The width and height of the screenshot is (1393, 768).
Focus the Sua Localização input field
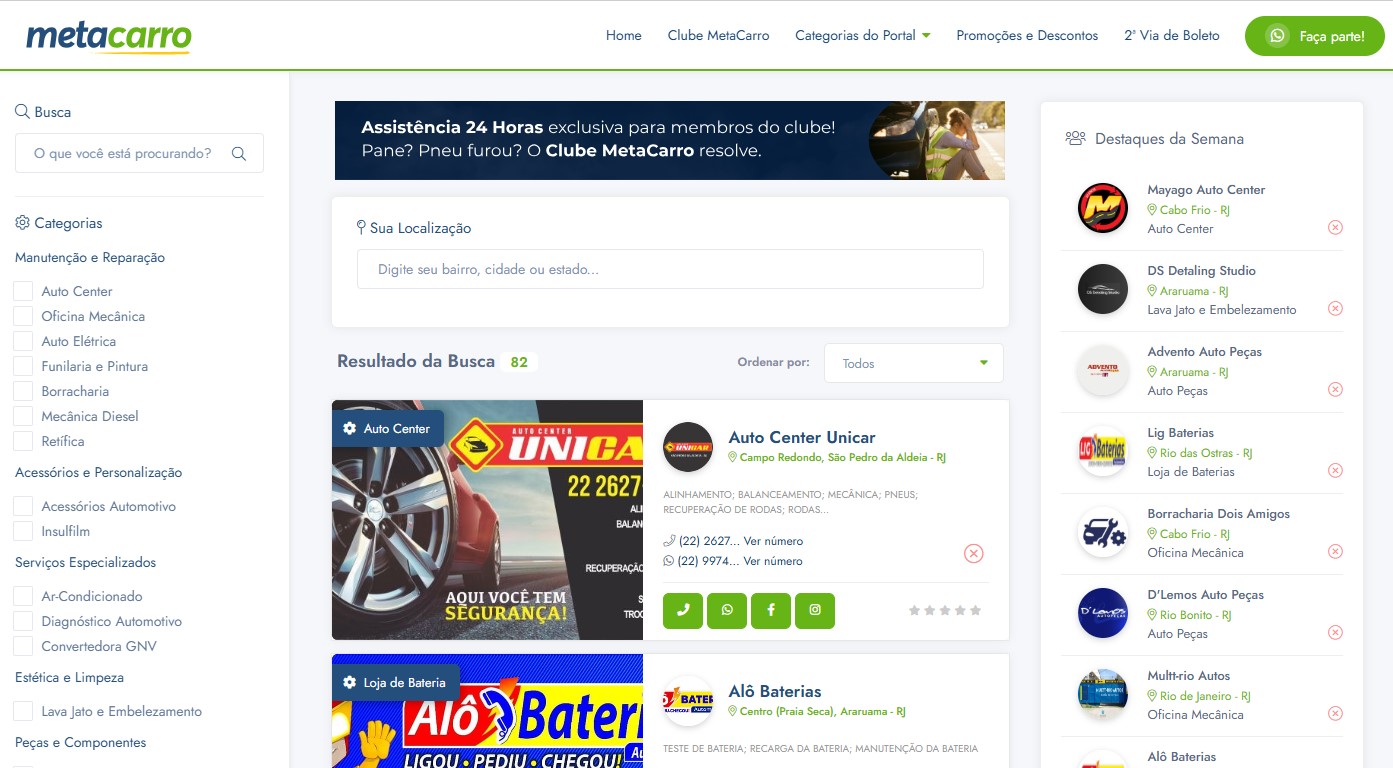coord(670,270)
